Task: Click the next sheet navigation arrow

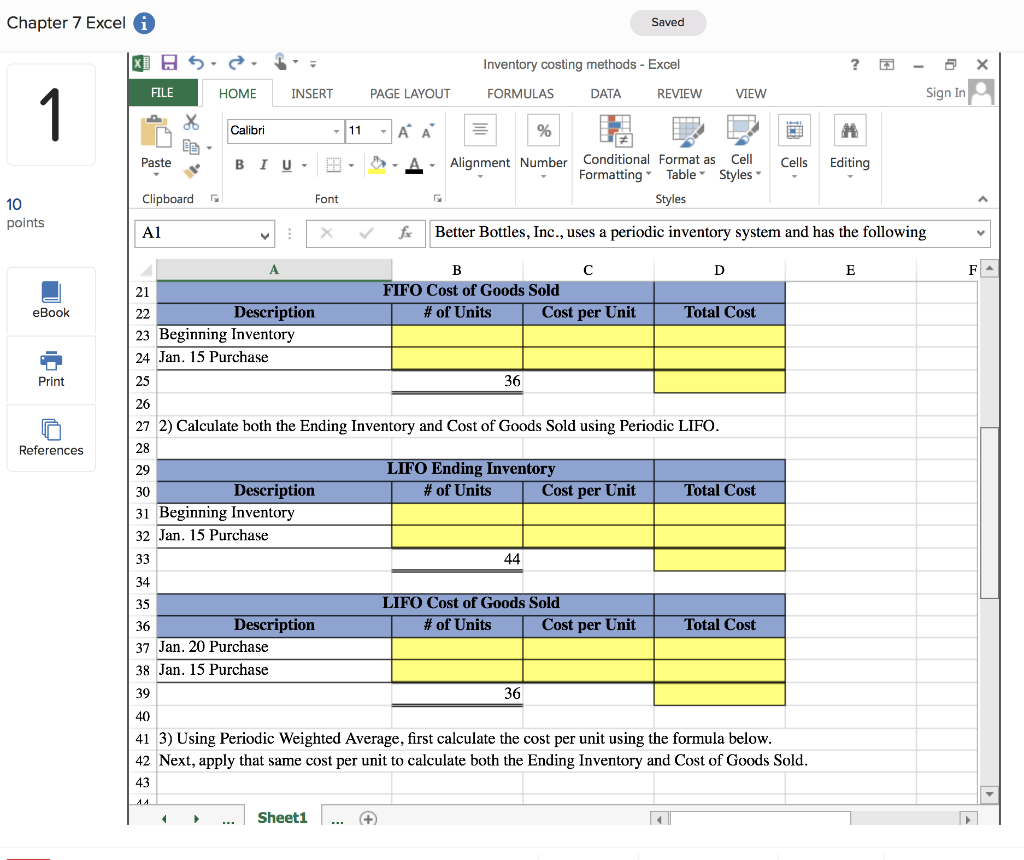Action: (x=197, y=819)
